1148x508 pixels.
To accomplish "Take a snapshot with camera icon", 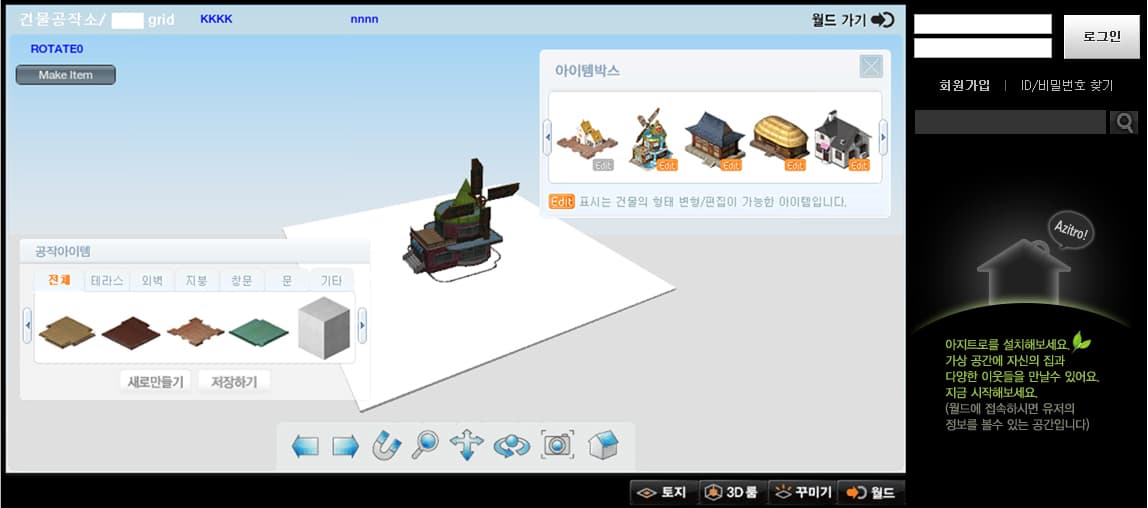I will point(557,445).
